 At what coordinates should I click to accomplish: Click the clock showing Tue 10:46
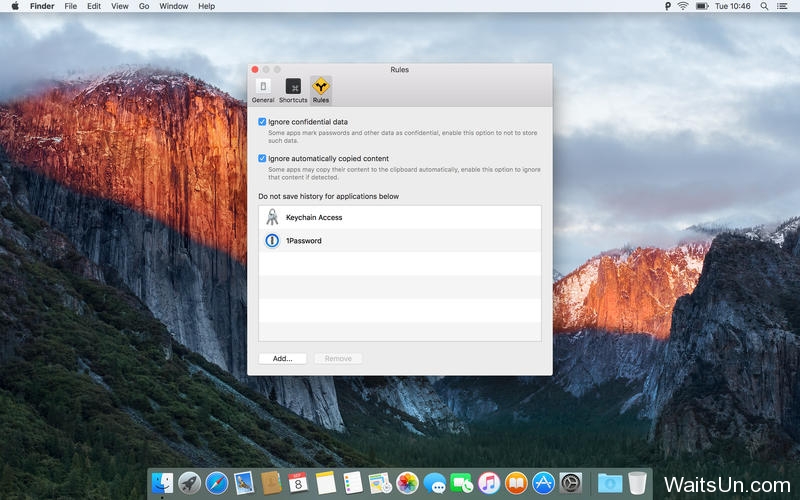(733, 6)
